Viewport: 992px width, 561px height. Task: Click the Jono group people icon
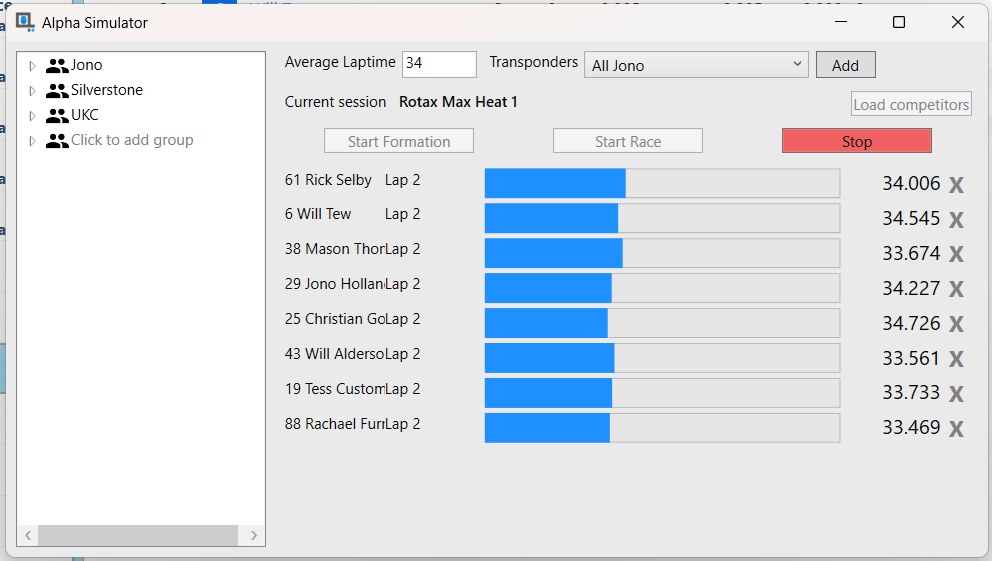(57, 66)
